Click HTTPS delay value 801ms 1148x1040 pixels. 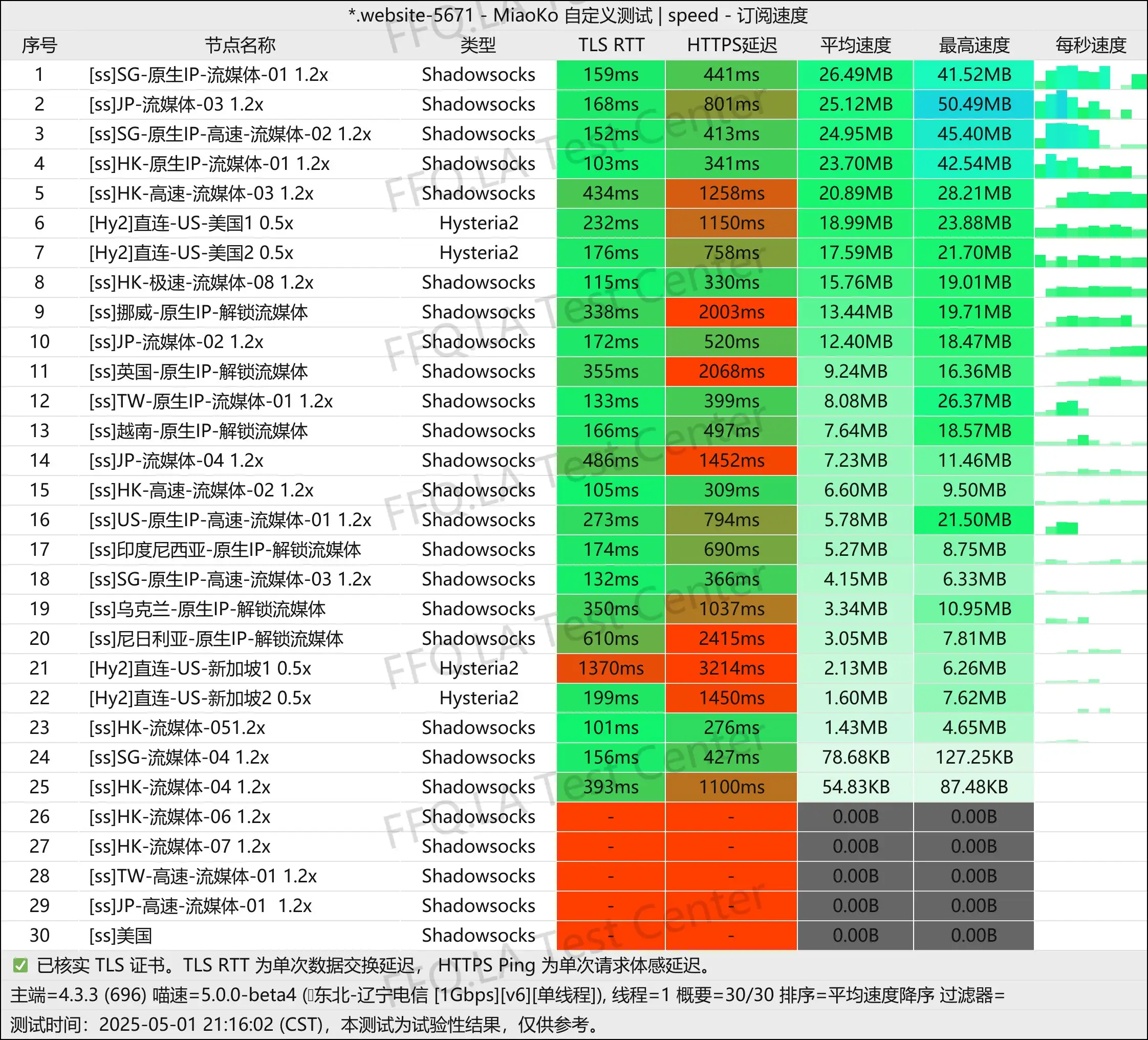pyautogui.click(x=732, y=104)
